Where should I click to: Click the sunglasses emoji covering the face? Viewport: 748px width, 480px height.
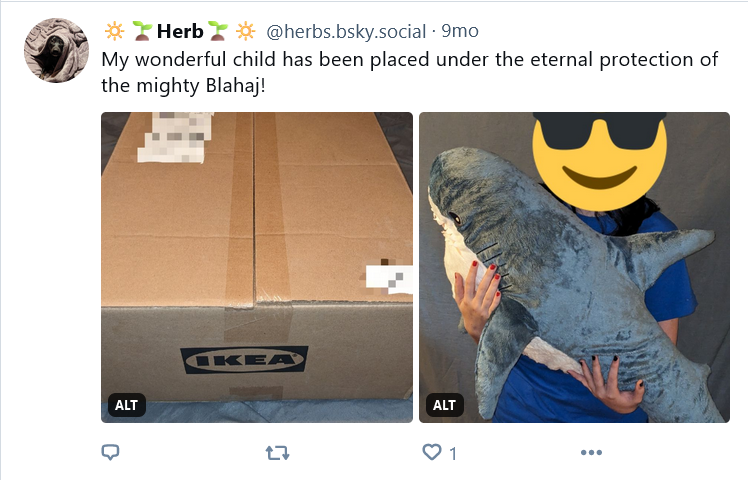599,160
